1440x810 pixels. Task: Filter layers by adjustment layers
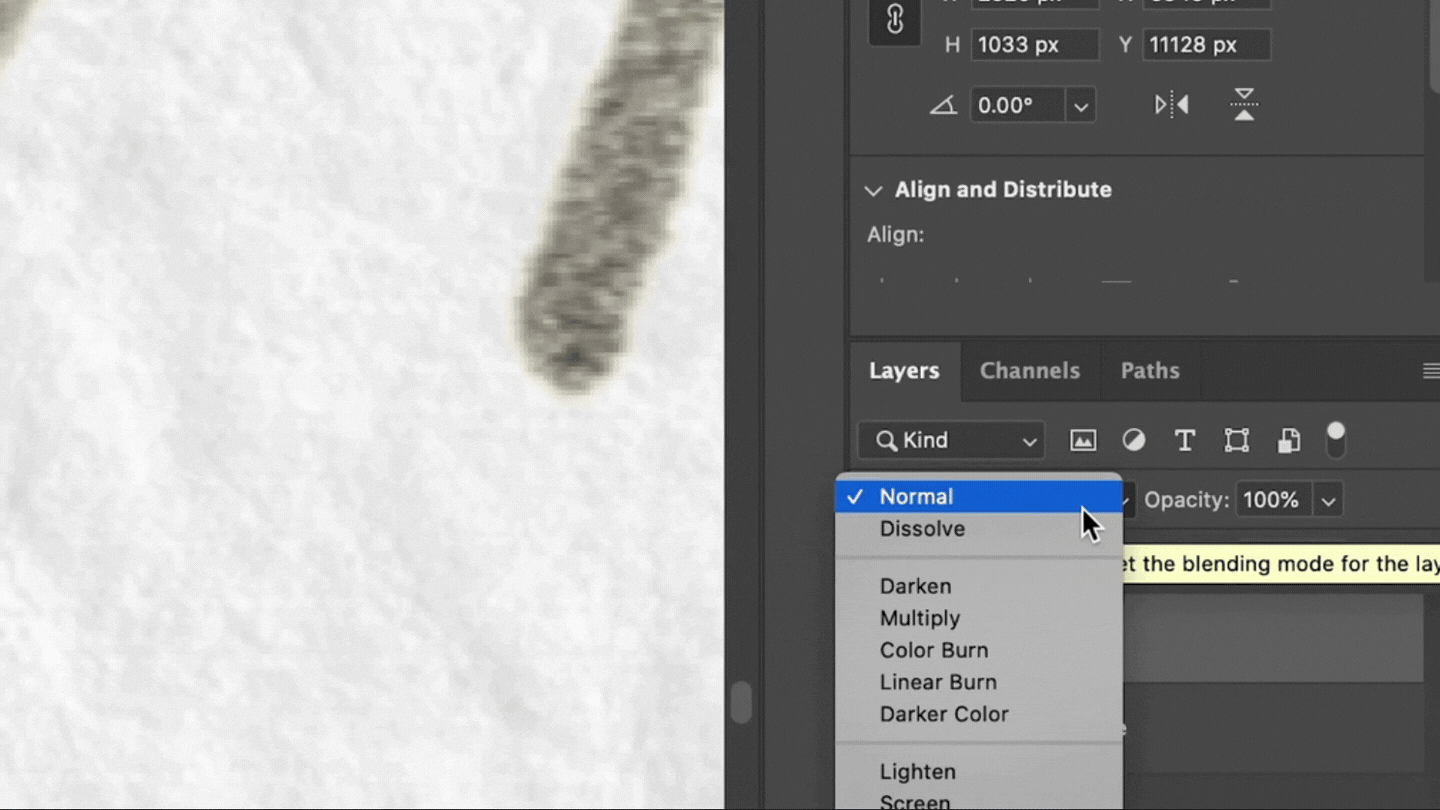tap(1134, 440)
